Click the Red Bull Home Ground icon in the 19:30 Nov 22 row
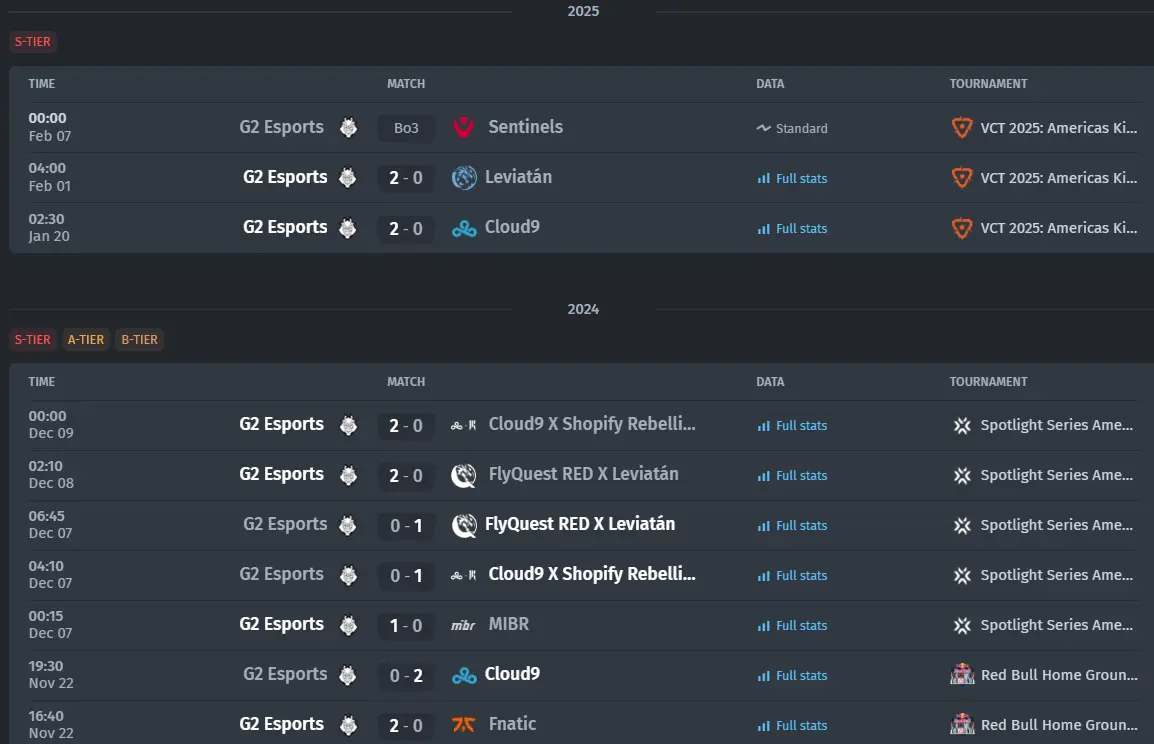Screen dimensions: 1154x744 pyautogui.click(x=962, y=675)
